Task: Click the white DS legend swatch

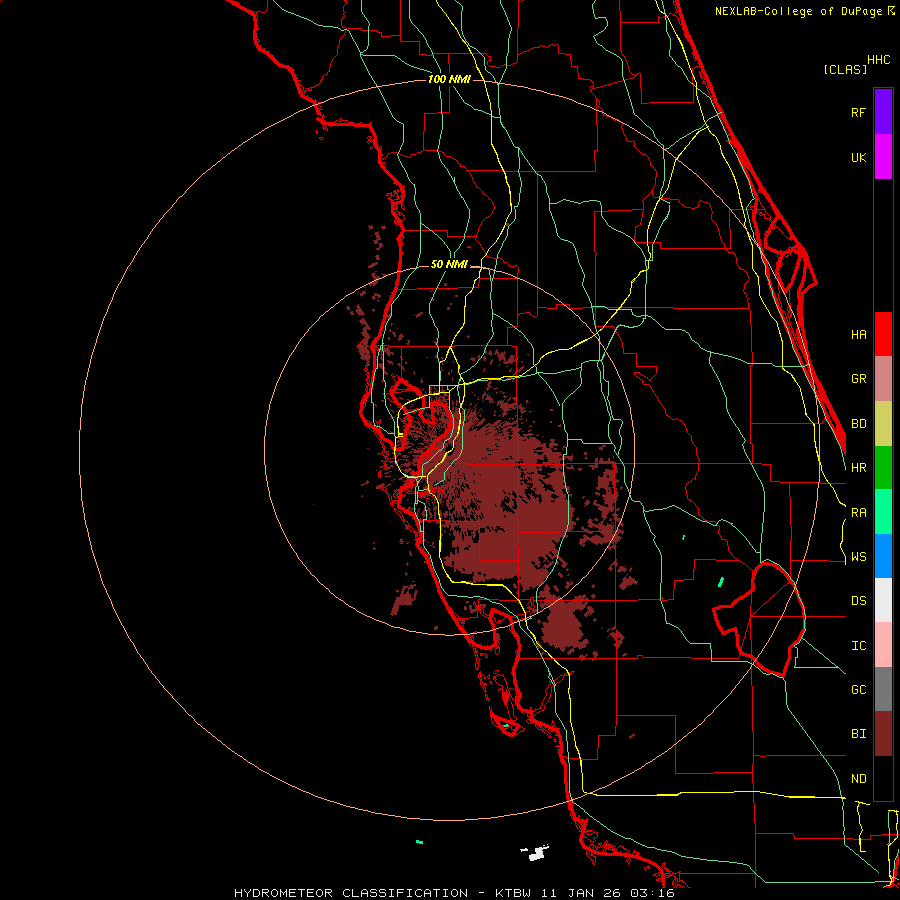Action: [883, 600]
